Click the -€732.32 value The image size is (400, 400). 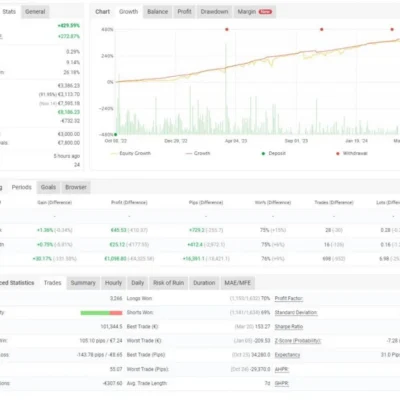click(x=70, y=121)
